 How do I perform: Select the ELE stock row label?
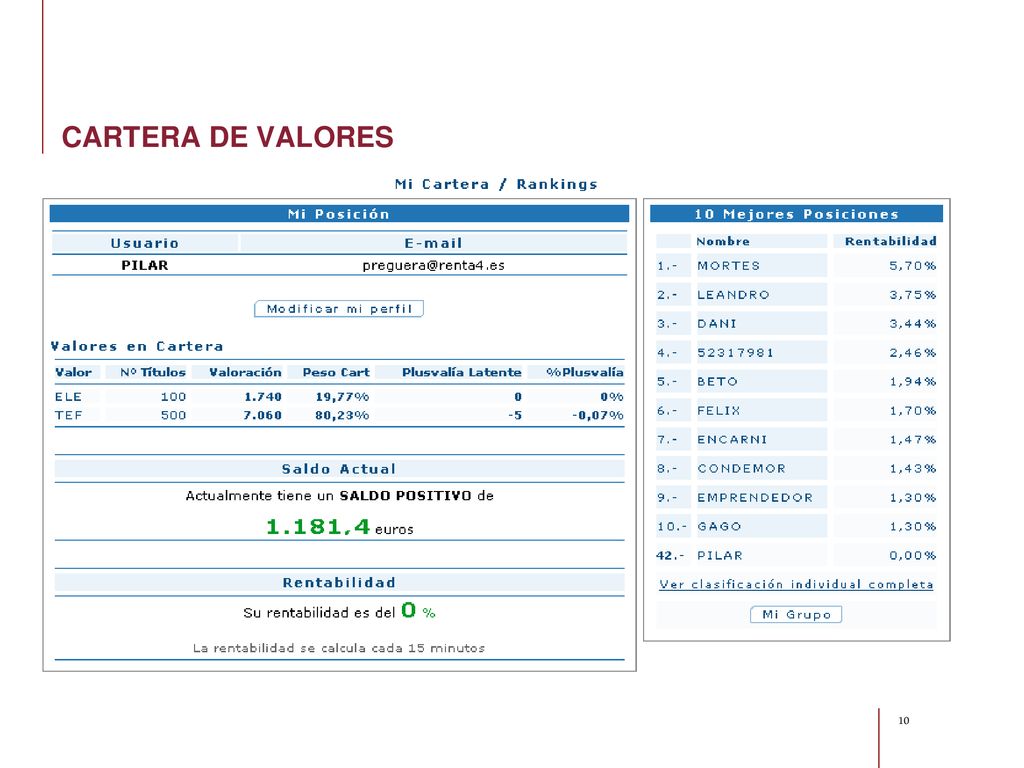pyautogui.click(x=68, y=396)
